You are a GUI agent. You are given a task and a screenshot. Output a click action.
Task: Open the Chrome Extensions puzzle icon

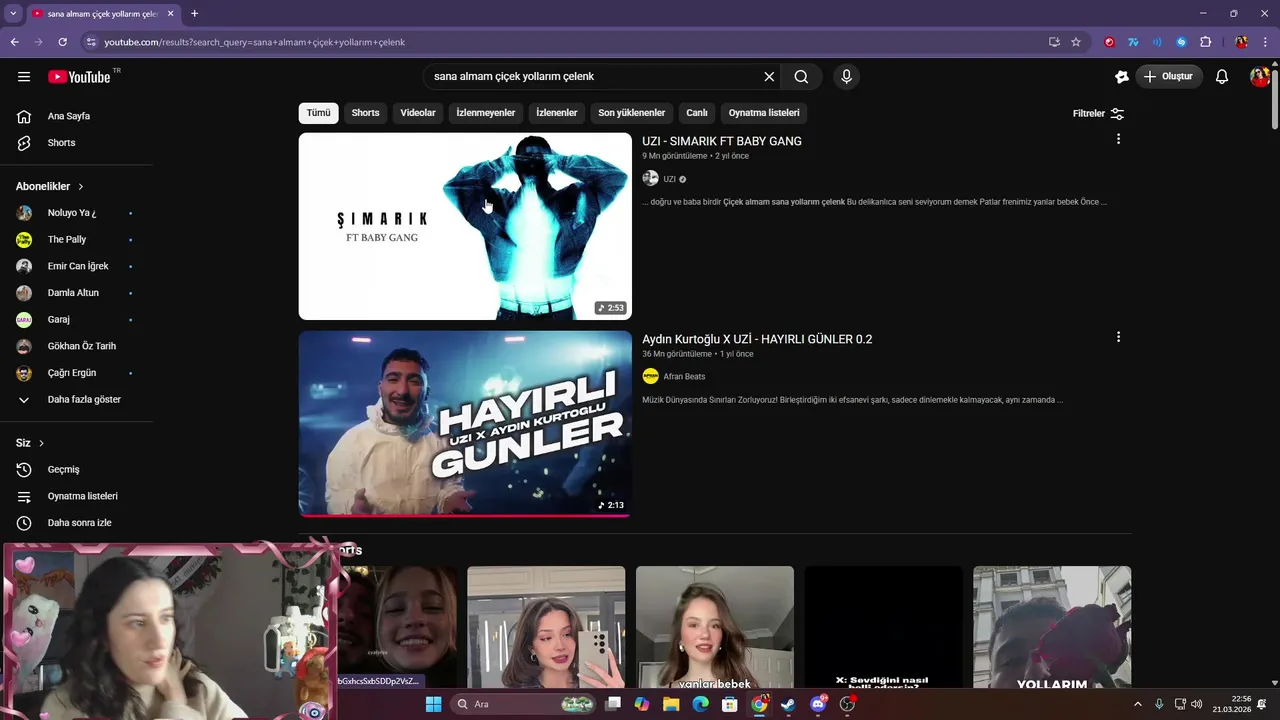(x=1205, y=42)
